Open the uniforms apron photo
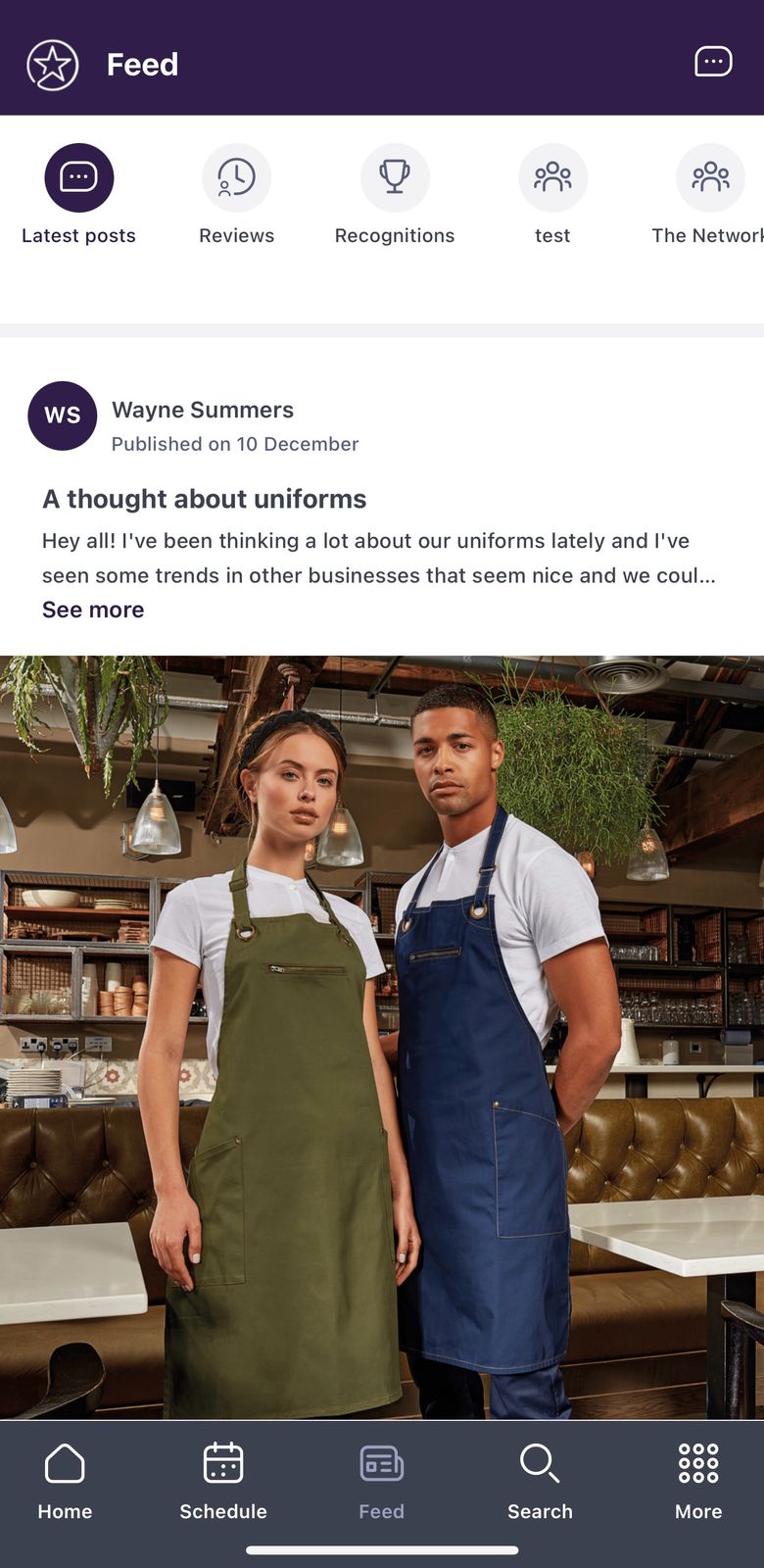 [x=382, y=1037]
